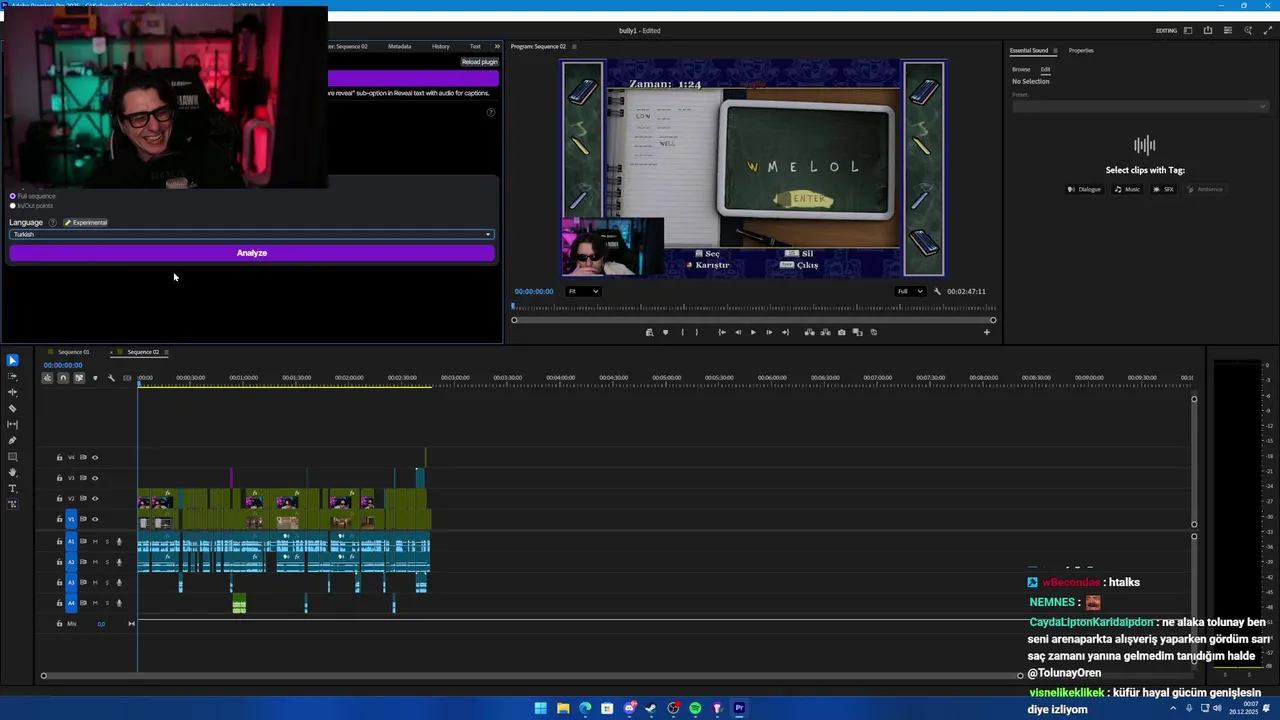Mute audio track A1
This screenshot has width=1280, height=720.
(95, 541)
